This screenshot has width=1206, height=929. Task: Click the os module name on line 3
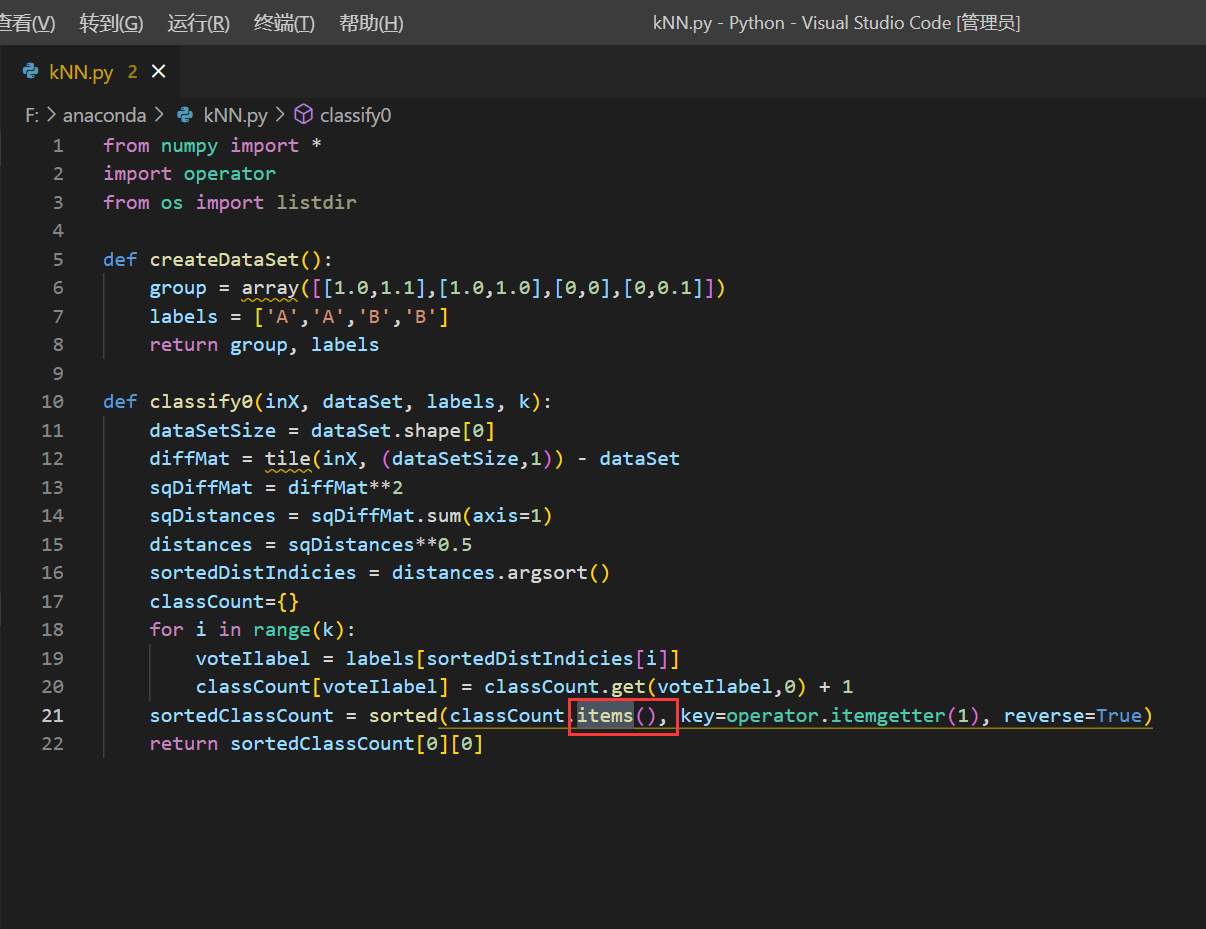coord(172,203)
